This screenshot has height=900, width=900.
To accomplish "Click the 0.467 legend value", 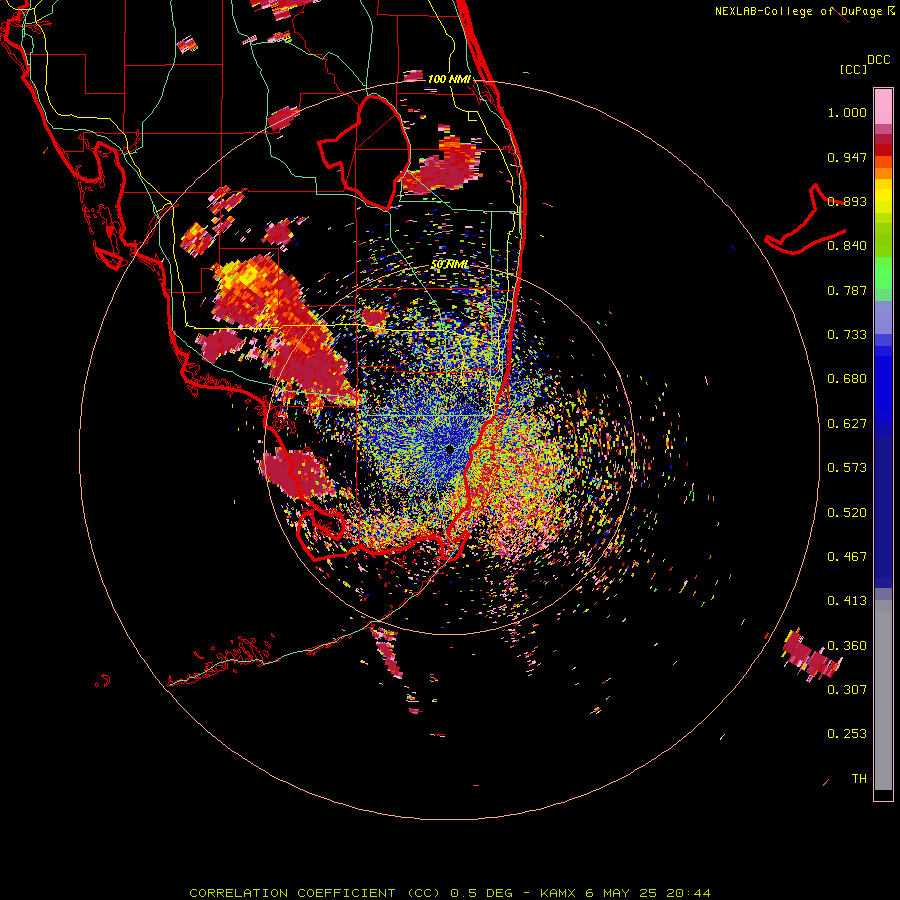I will pos(847,557).
